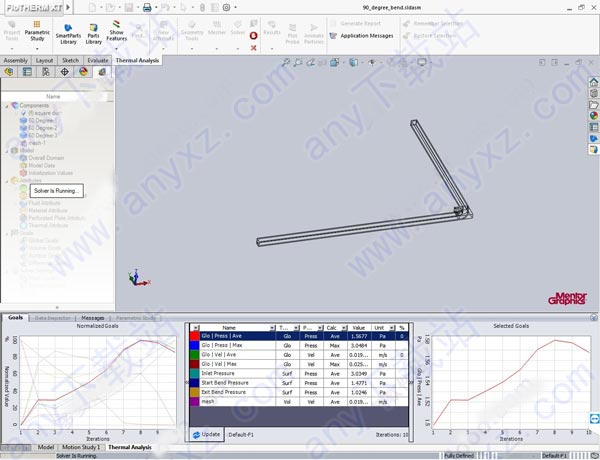Open the Show Features dropdown arrow
The height and width of the screenshot is (460, 600).
(x=116, y=49)
